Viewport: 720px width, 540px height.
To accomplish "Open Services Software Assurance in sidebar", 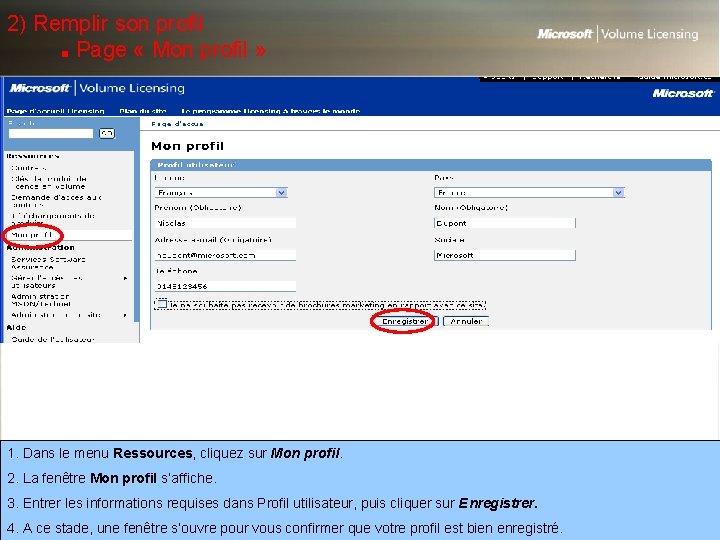I will coord(48,263).
